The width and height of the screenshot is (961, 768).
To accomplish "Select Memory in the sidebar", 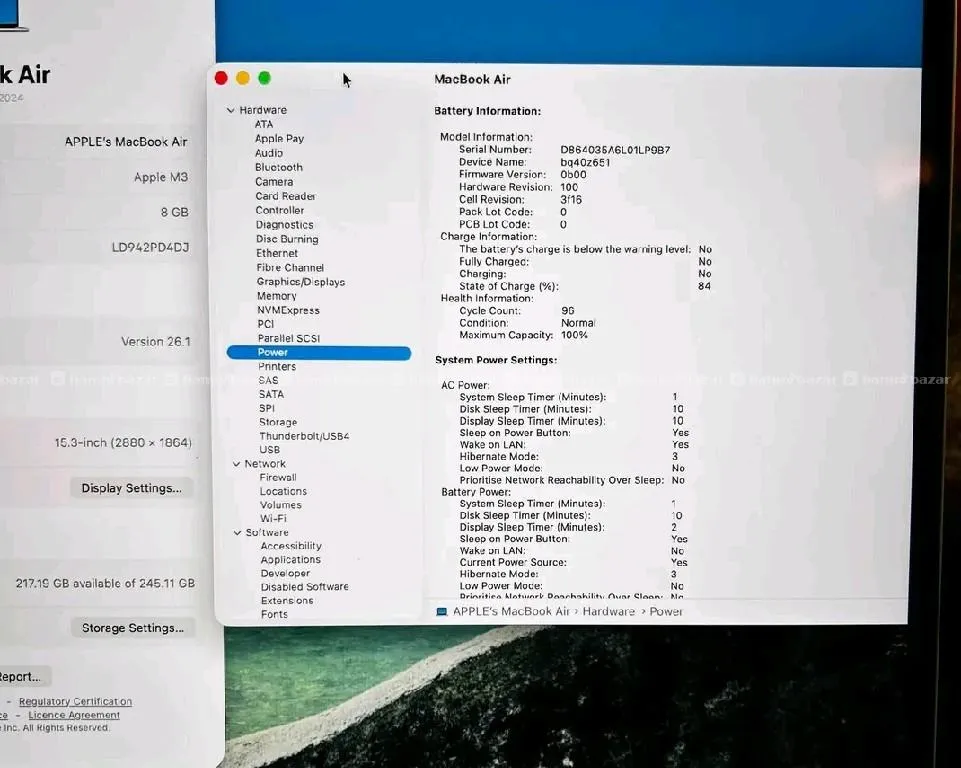I will [276, 296].
